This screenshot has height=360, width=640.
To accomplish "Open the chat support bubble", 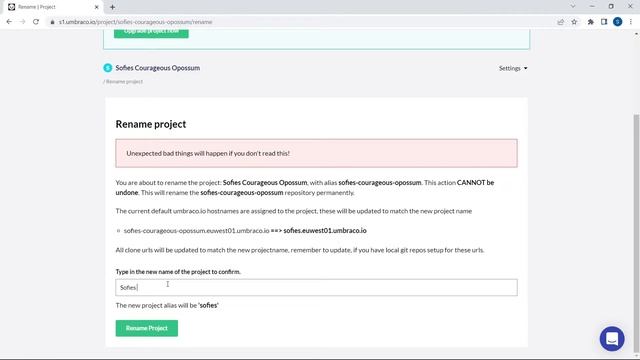I will click(612, 338).
